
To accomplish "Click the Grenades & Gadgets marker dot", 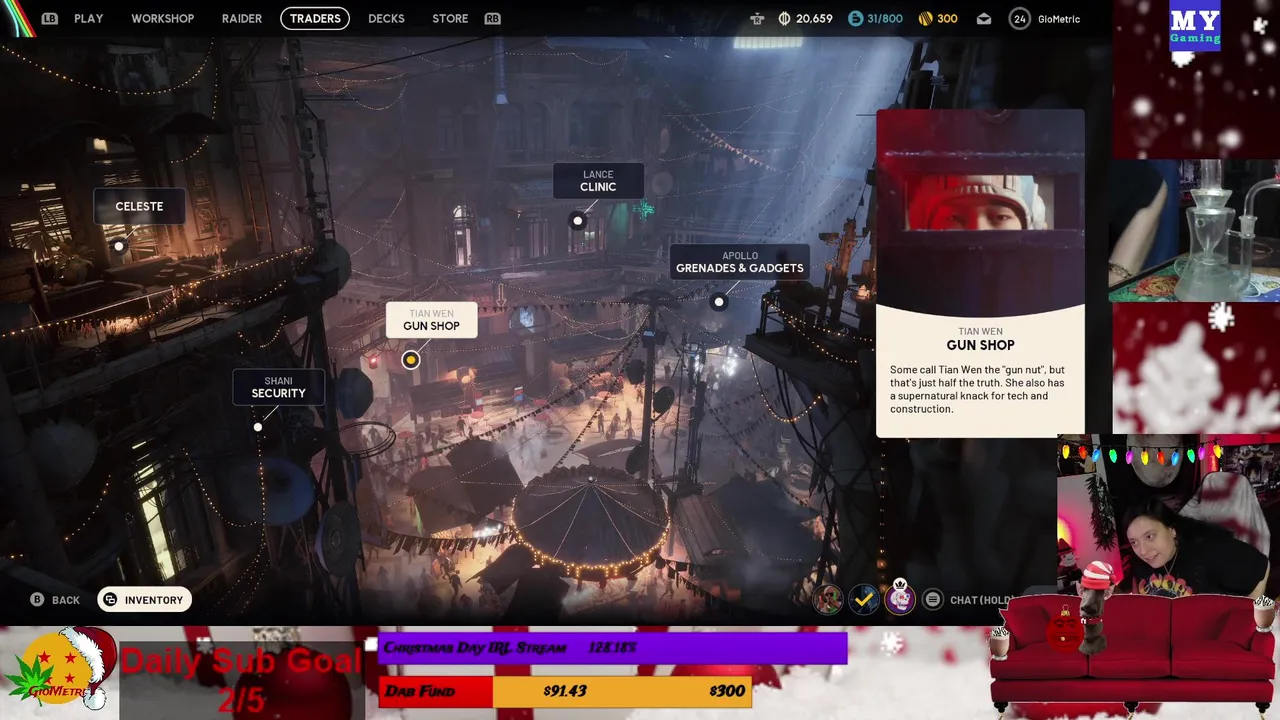I will tap(718, 301).
